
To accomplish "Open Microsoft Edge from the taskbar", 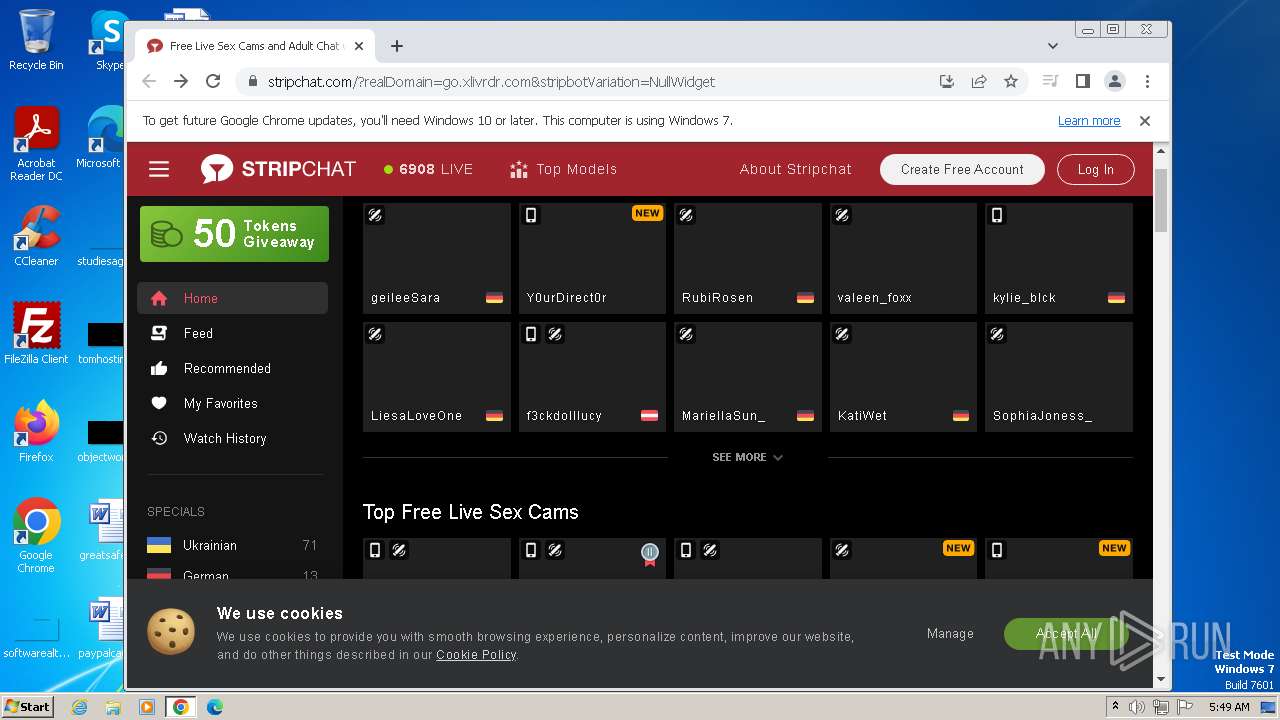I will coord(215,707).
